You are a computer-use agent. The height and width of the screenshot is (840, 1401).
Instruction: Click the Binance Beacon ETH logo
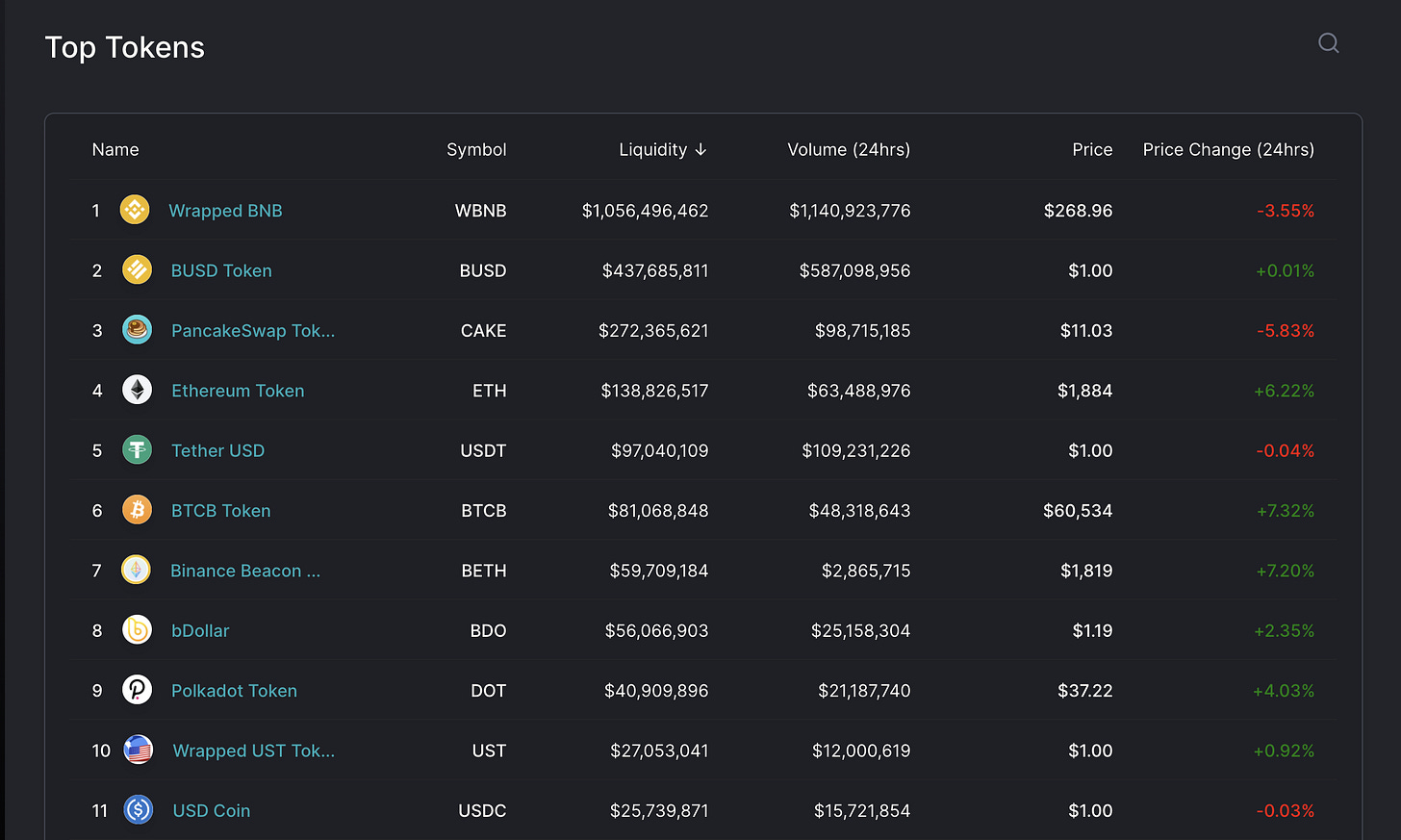136,570
